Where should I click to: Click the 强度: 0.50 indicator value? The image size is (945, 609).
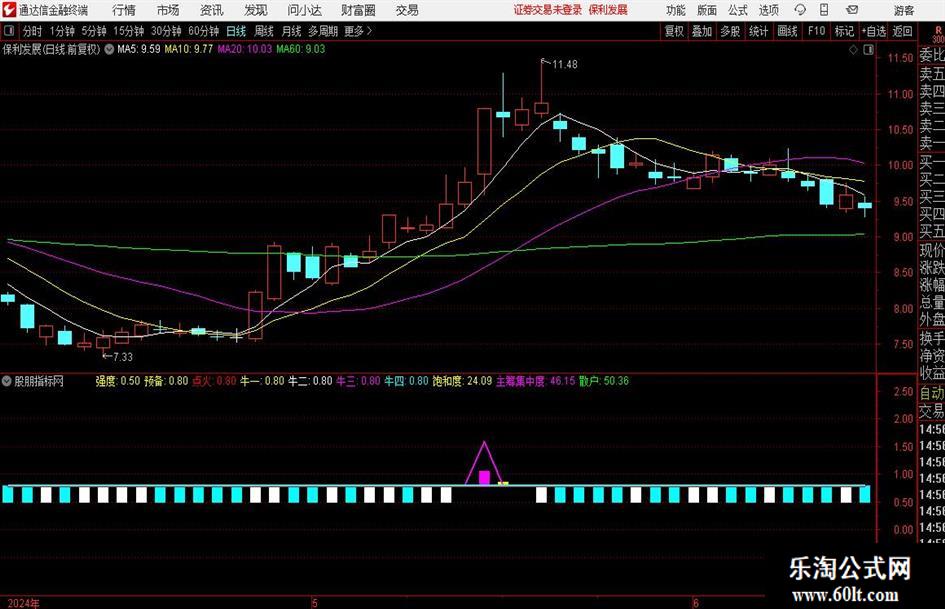click(118, 381)
